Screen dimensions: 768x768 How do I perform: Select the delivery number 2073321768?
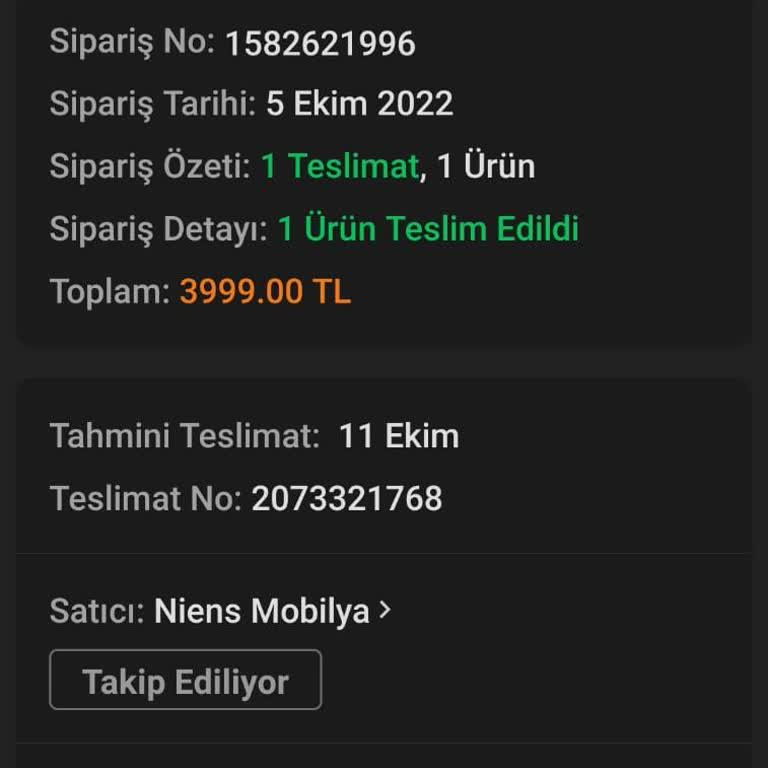pyautogui.click(x=346, y=498)
